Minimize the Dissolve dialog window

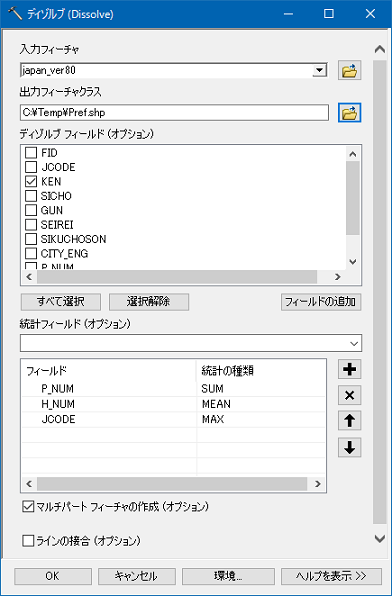coord(288,14)
